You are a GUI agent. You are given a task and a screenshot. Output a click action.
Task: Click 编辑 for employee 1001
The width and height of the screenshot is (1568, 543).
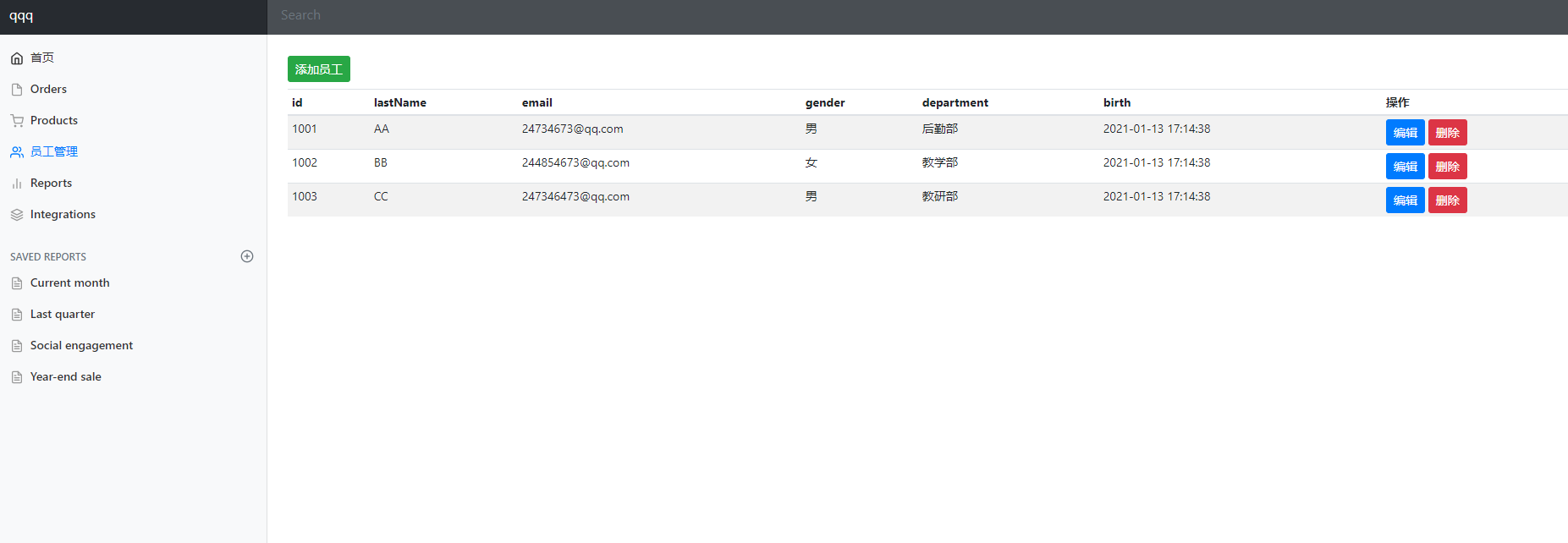1405,133
